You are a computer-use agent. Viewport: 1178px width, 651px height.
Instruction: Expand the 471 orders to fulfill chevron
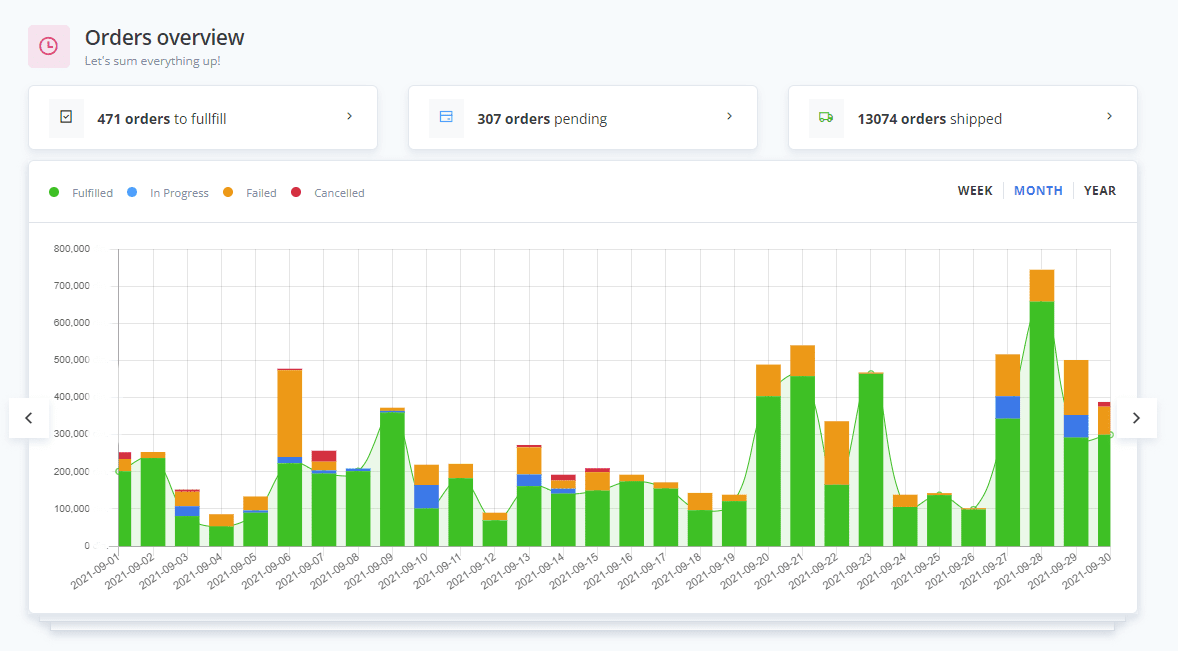(349, 116)
